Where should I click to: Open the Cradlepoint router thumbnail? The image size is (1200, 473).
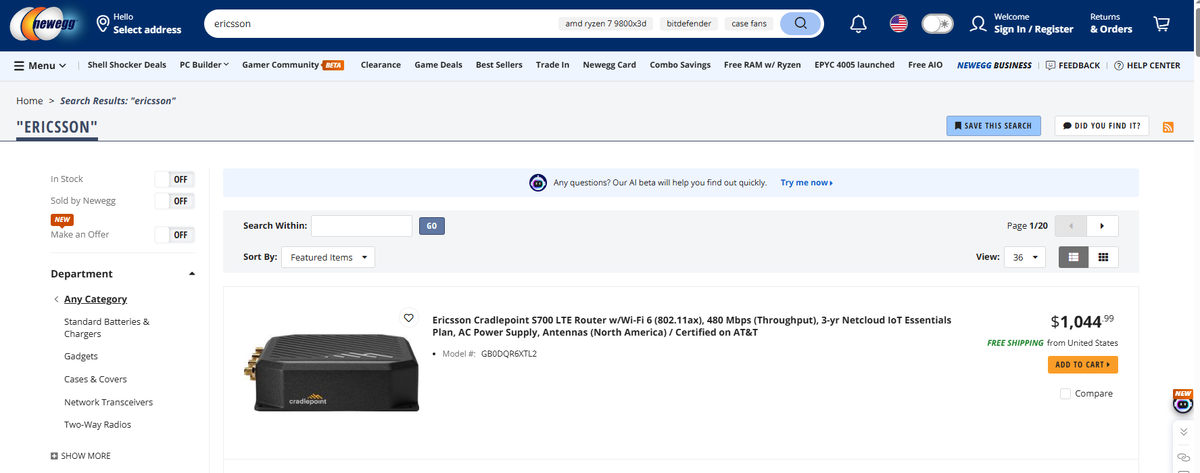click(330, 371)
